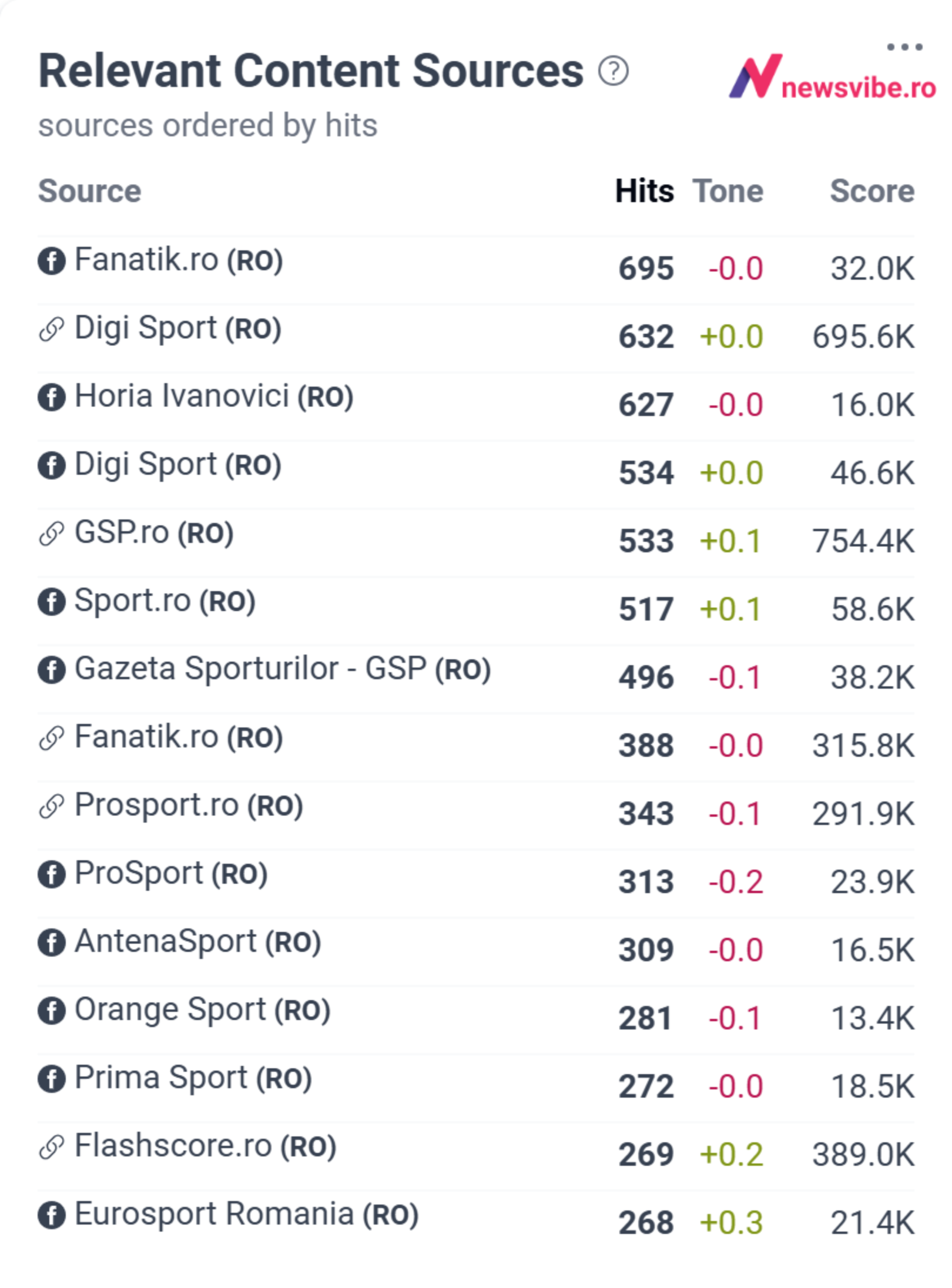Sort by the Source column header
Screen dimensions: 952x1288
point(90,191)
